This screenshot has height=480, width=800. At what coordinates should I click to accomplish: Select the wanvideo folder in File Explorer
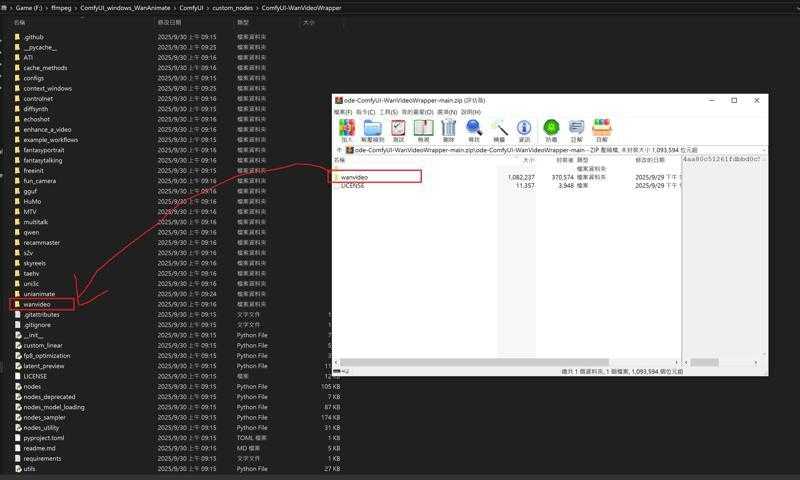pyautogui.click(x=37, y=304)
